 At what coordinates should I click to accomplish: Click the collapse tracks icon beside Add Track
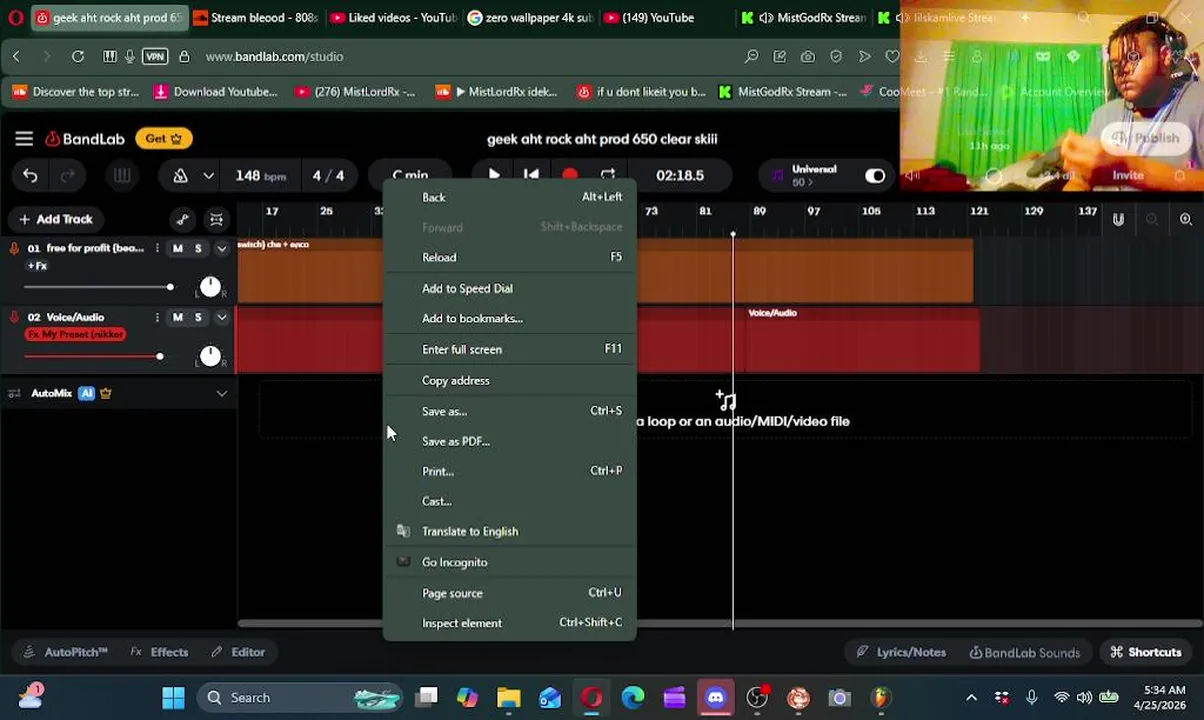(216, 219)
